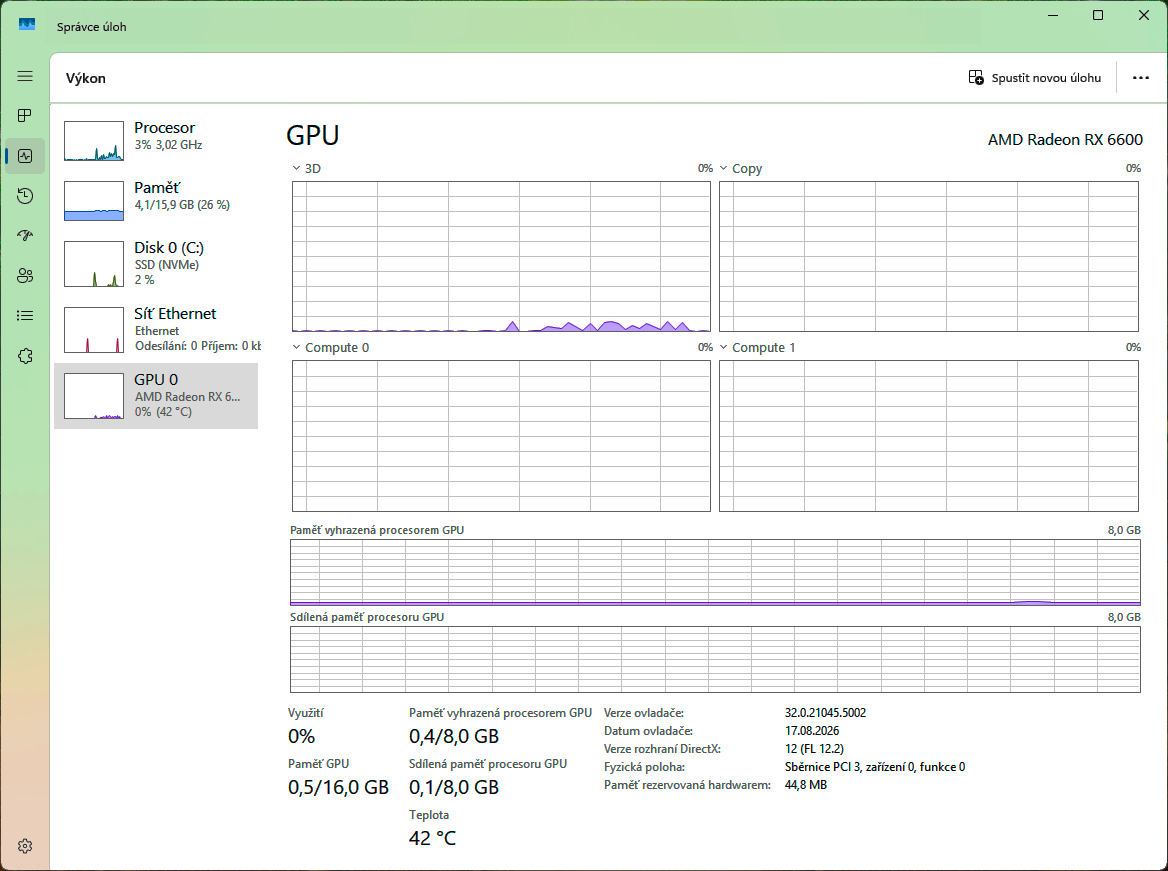Click the Copy engine usage graph
This screenshot has width=1168, height=871.
point(929,256)
